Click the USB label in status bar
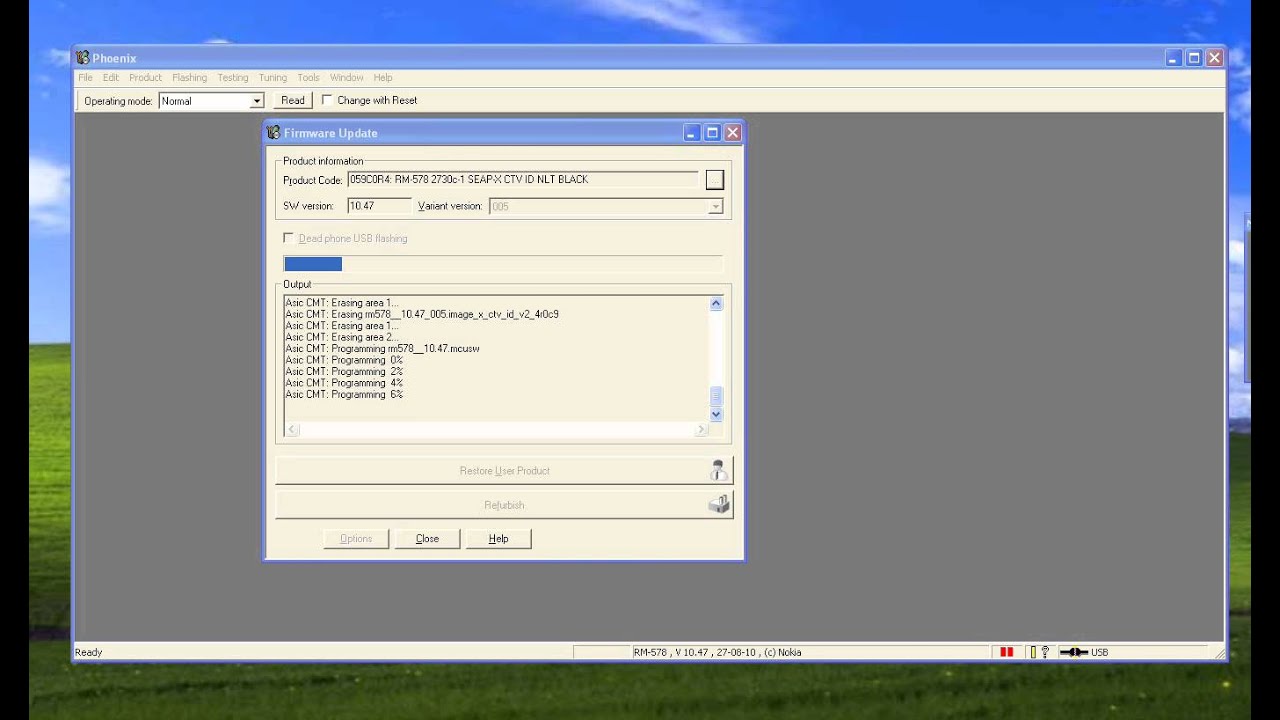The width and height of the screenshot is (1280, 720). point(1099,652)
